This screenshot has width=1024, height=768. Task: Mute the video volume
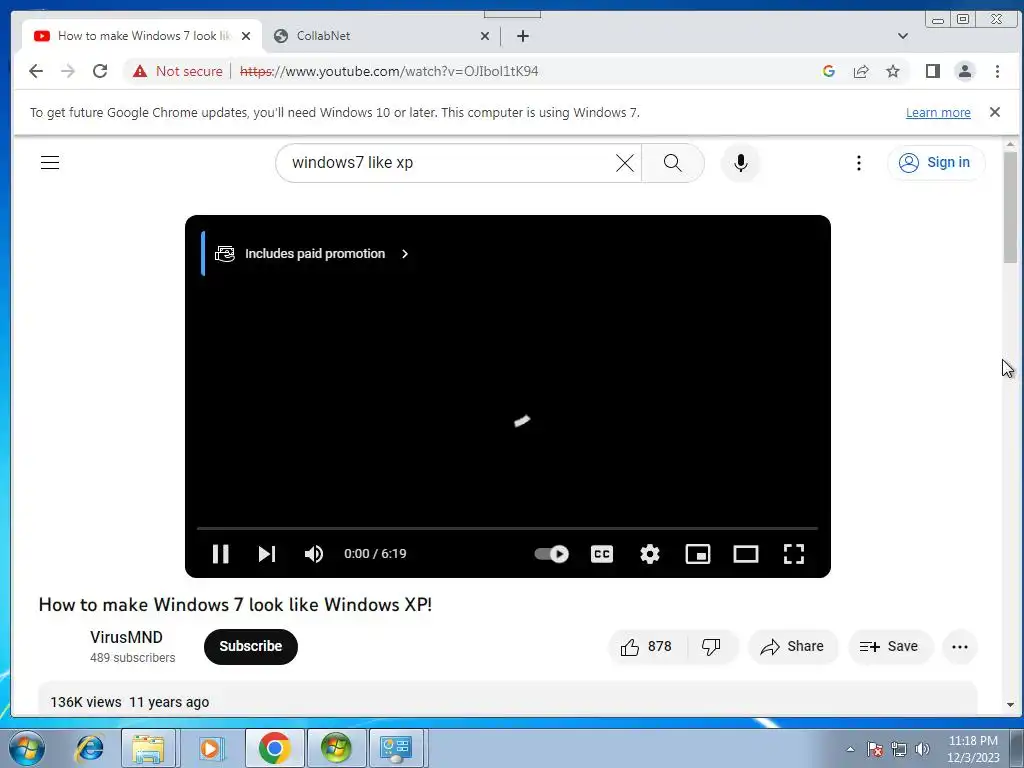pos(313,554)
